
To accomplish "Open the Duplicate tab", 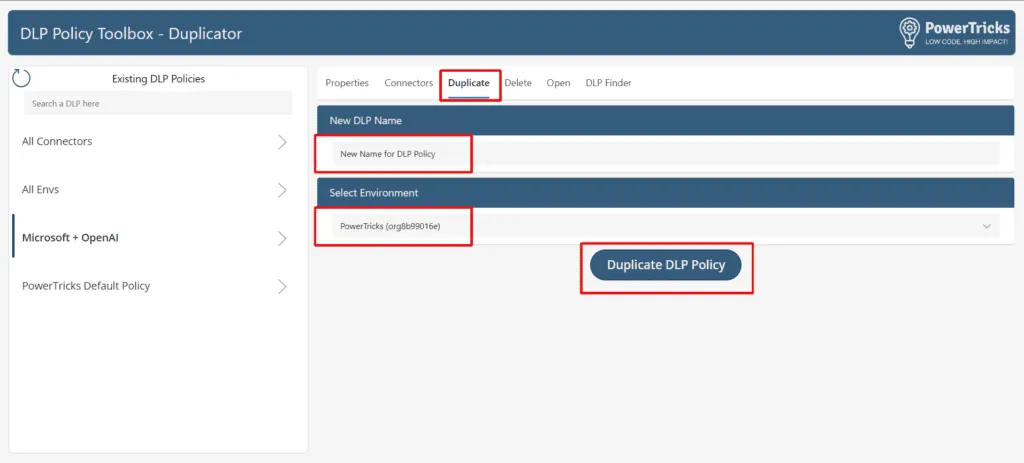I will pos(469,83).
